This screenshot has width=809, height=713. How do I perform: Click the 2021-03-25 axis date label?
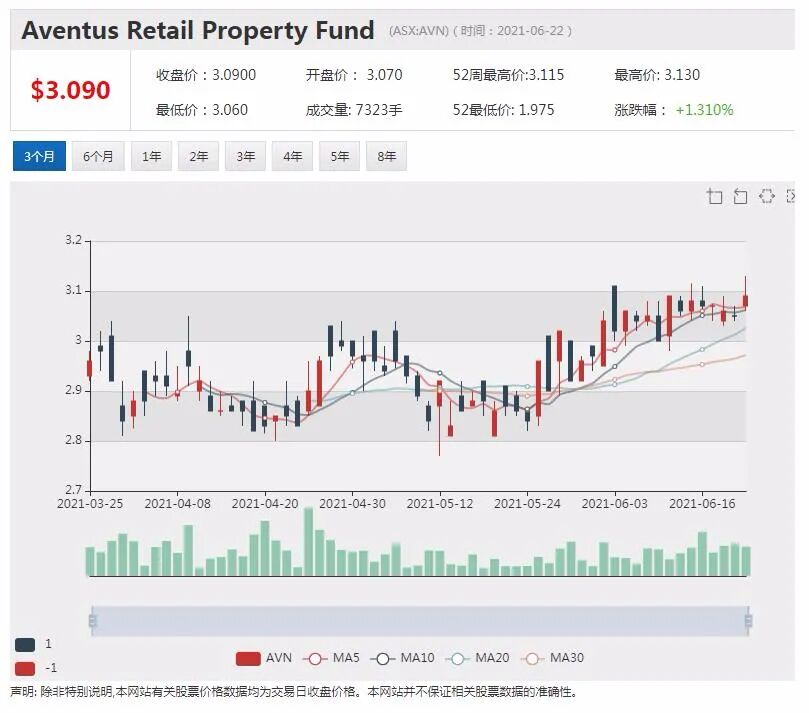(x=90, y=504)
